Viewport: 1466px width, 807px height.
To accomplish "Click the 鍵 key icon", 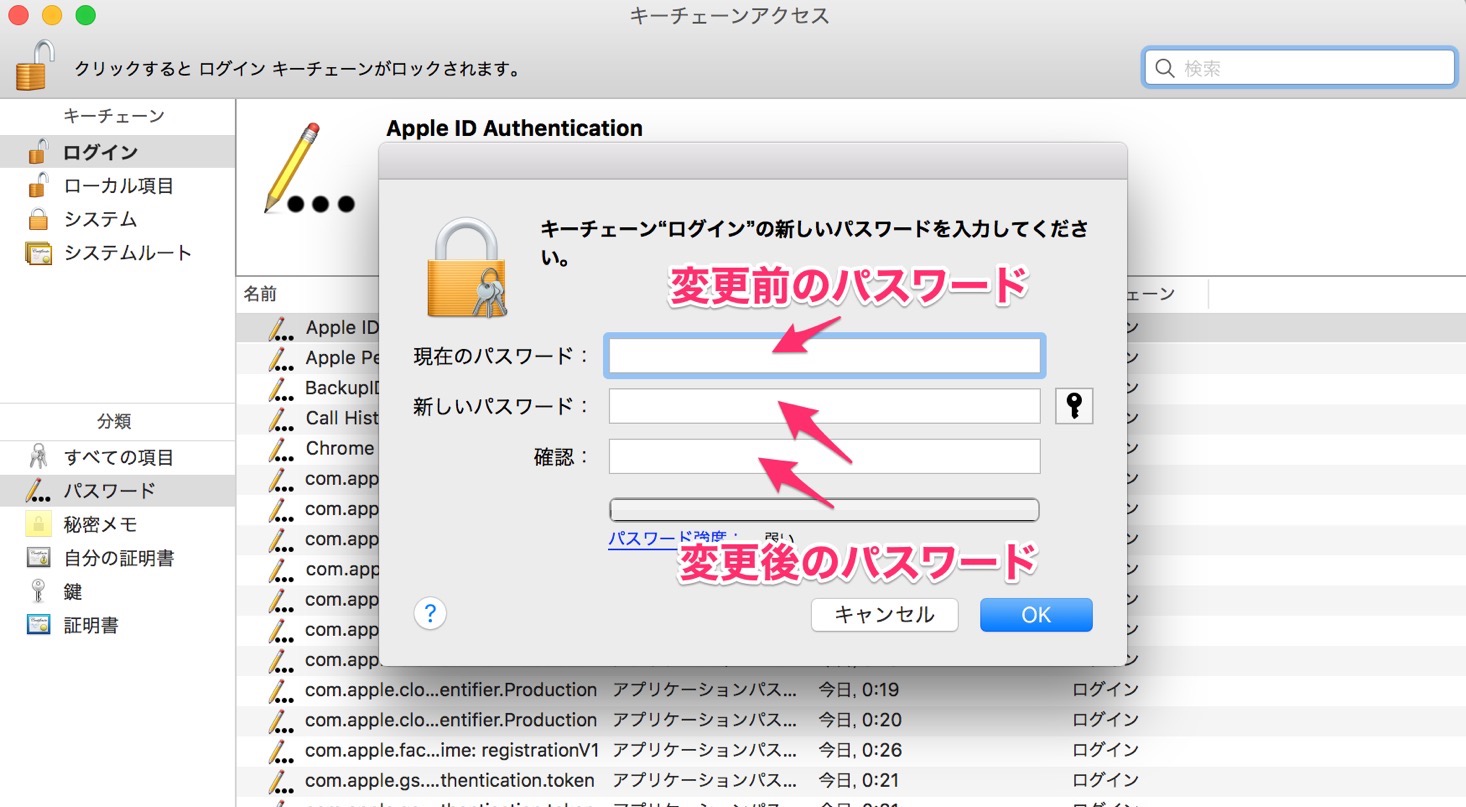I will (x=38, y=592).
